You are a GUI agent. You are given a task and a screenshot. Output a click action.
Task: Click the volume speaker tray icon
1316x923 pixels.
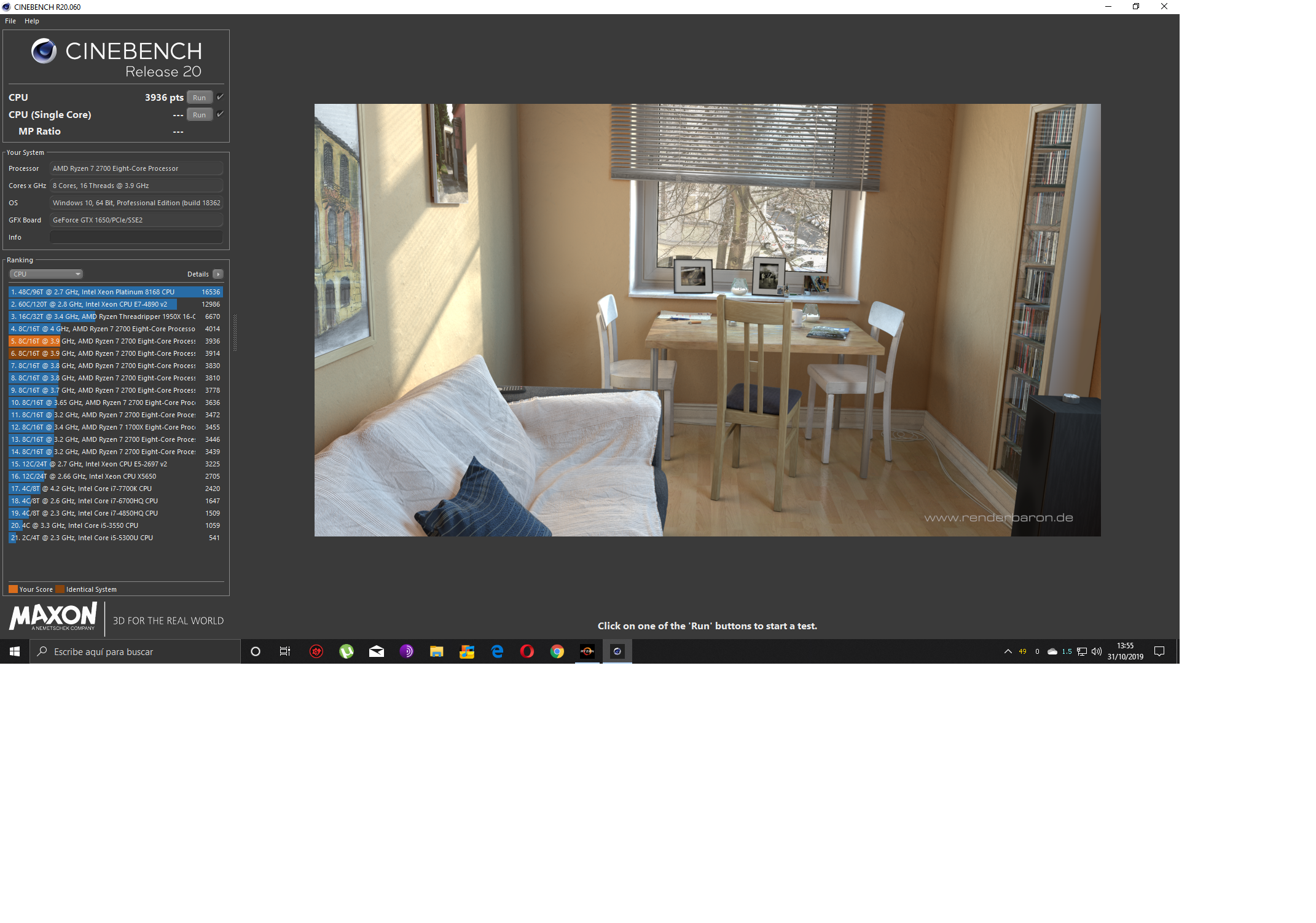click(1097, 651)
